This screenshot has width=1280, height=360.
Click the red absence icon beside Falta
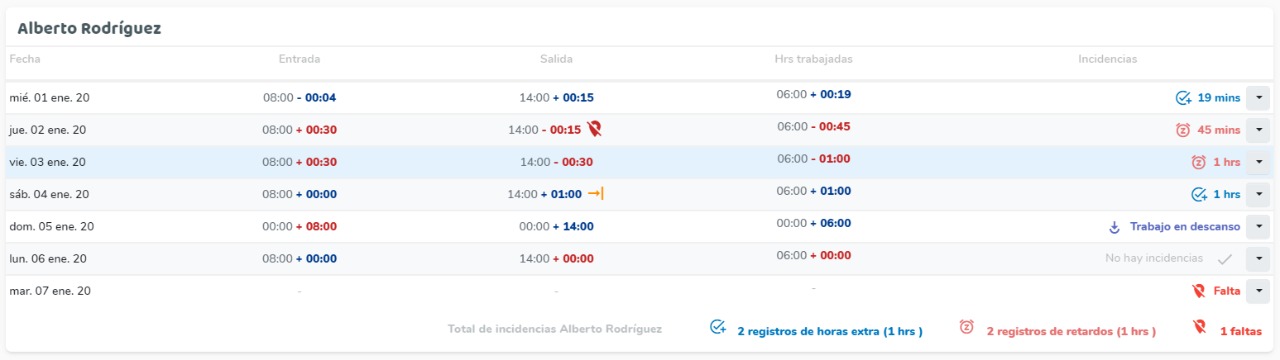coord(1199,291)
